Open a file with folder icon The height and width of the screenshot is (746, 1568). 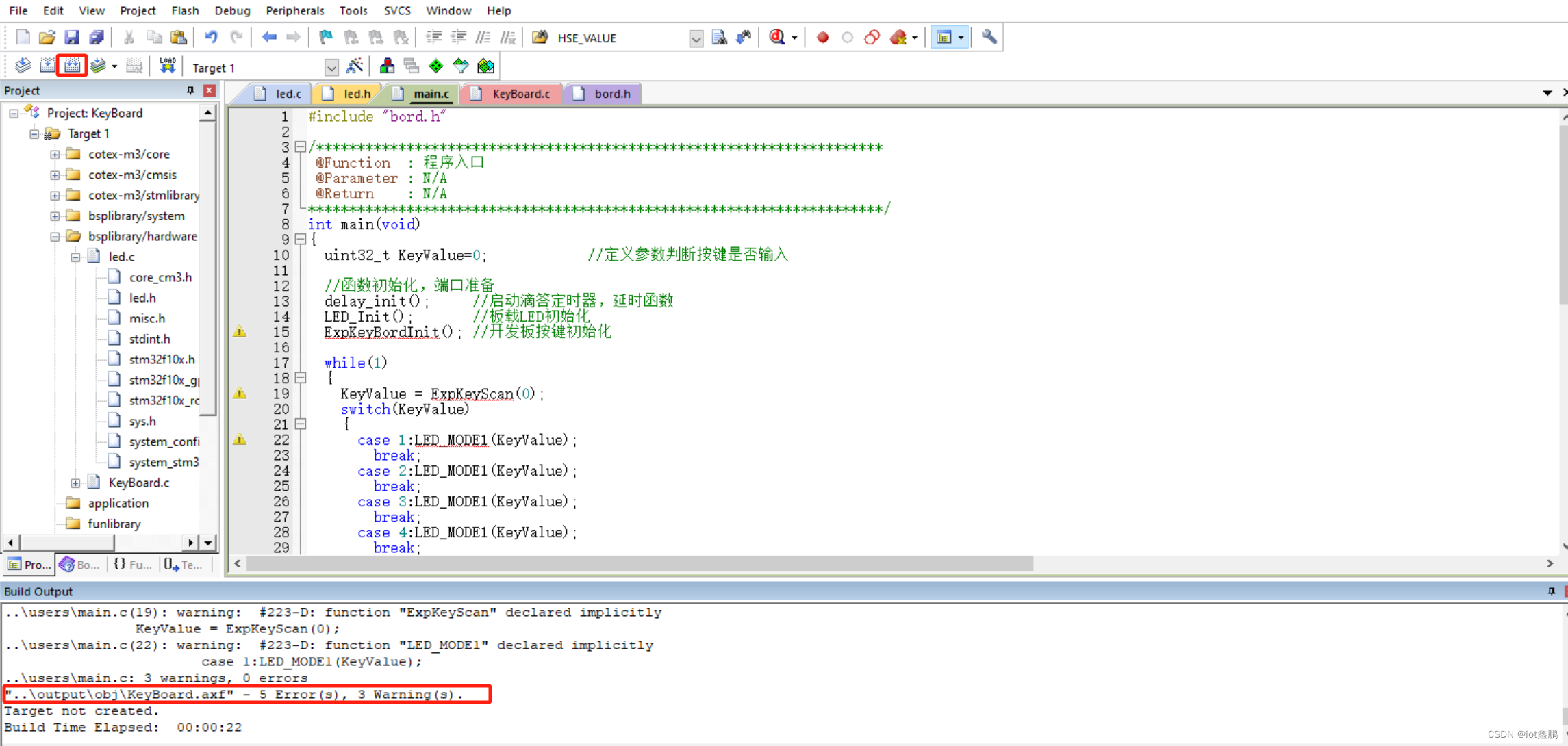tap(47, 38)
